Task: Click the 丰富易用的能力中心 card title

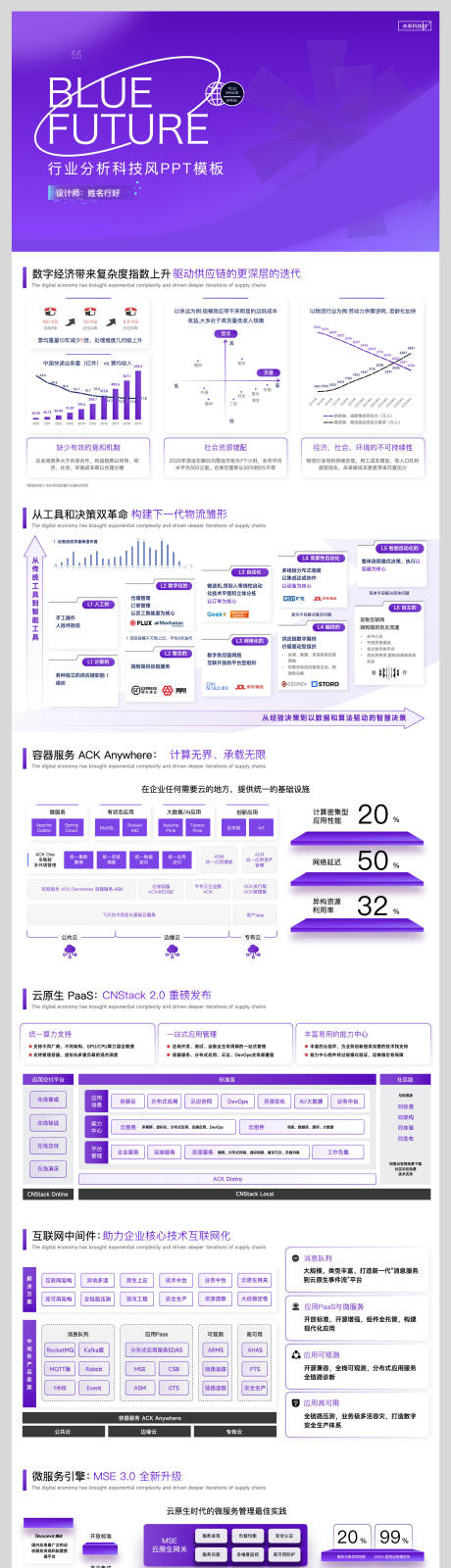Action: click(x=336, y=1034)
